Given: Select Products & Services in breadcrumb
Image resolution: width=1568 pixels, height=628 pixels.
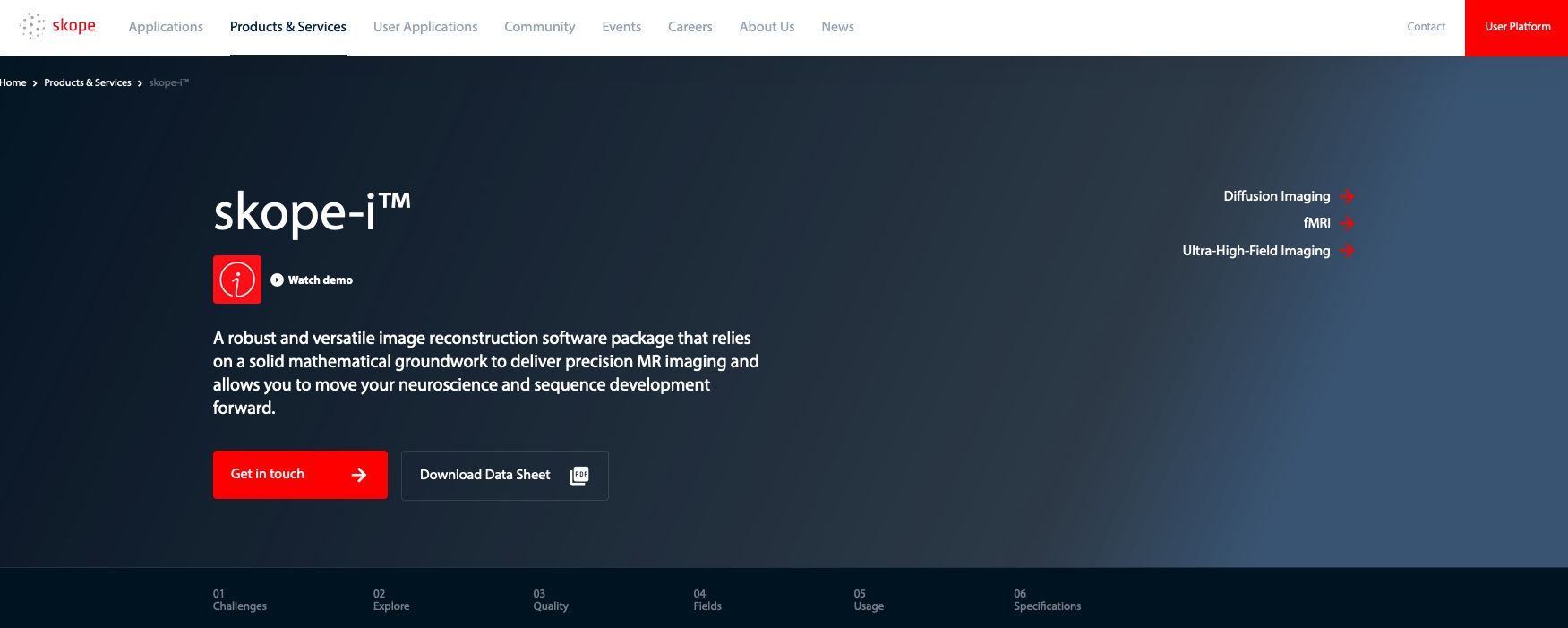Looking at the screenshot, I should (x=88, y=82).
